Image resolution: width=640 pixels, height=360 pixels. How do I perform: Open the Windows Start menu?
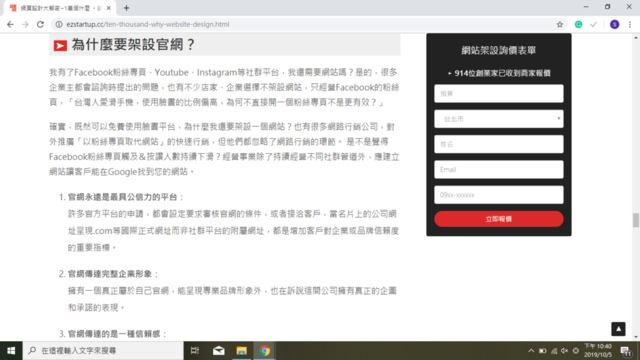[x=11, y=351]
